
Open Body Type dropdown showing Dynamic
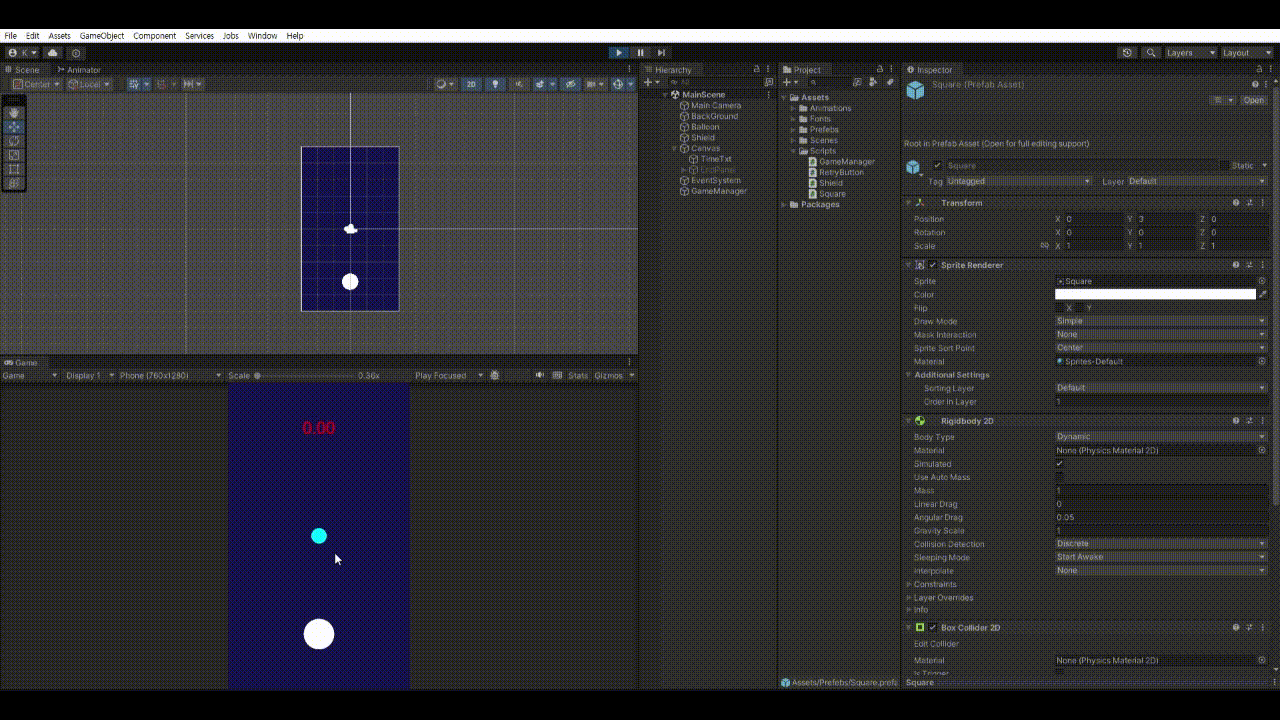1161,437
